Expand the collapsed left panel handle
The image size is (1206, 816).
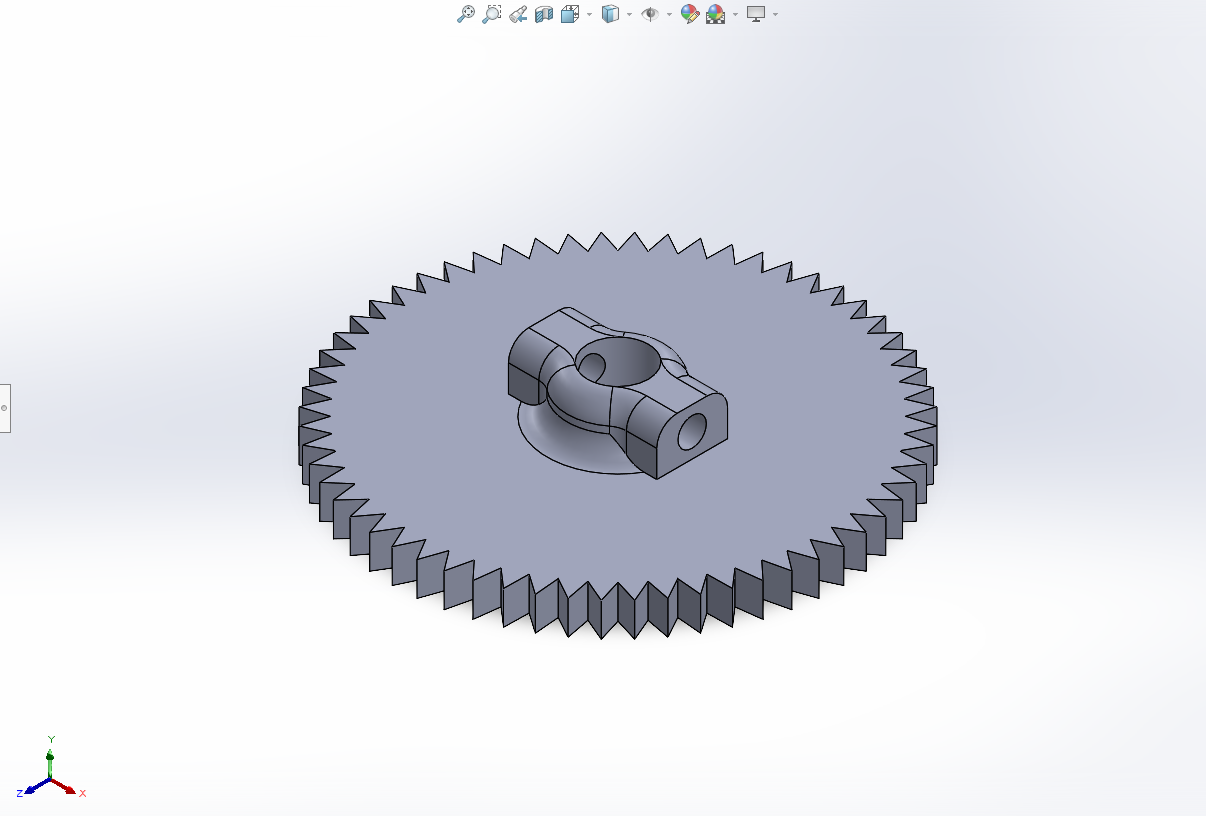tap(5, 408)
